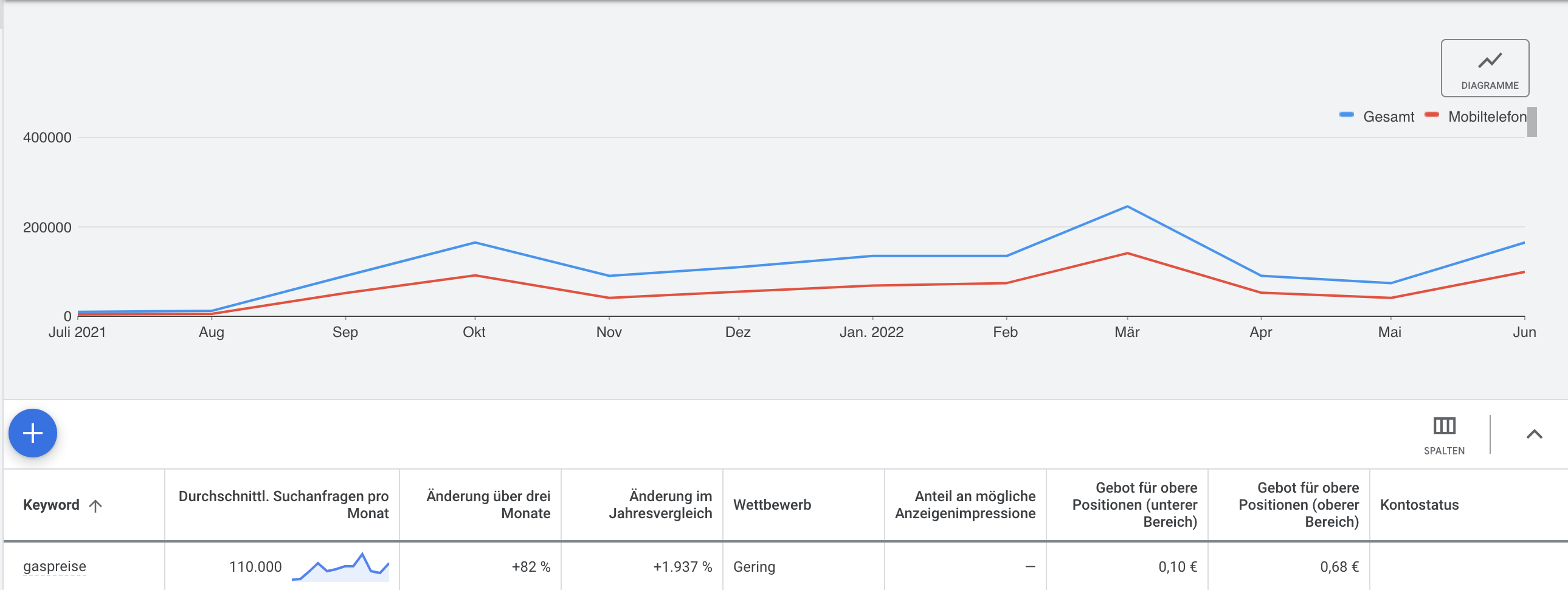
Task: Click the Kontostatus column header
Action: point(1419,505)
